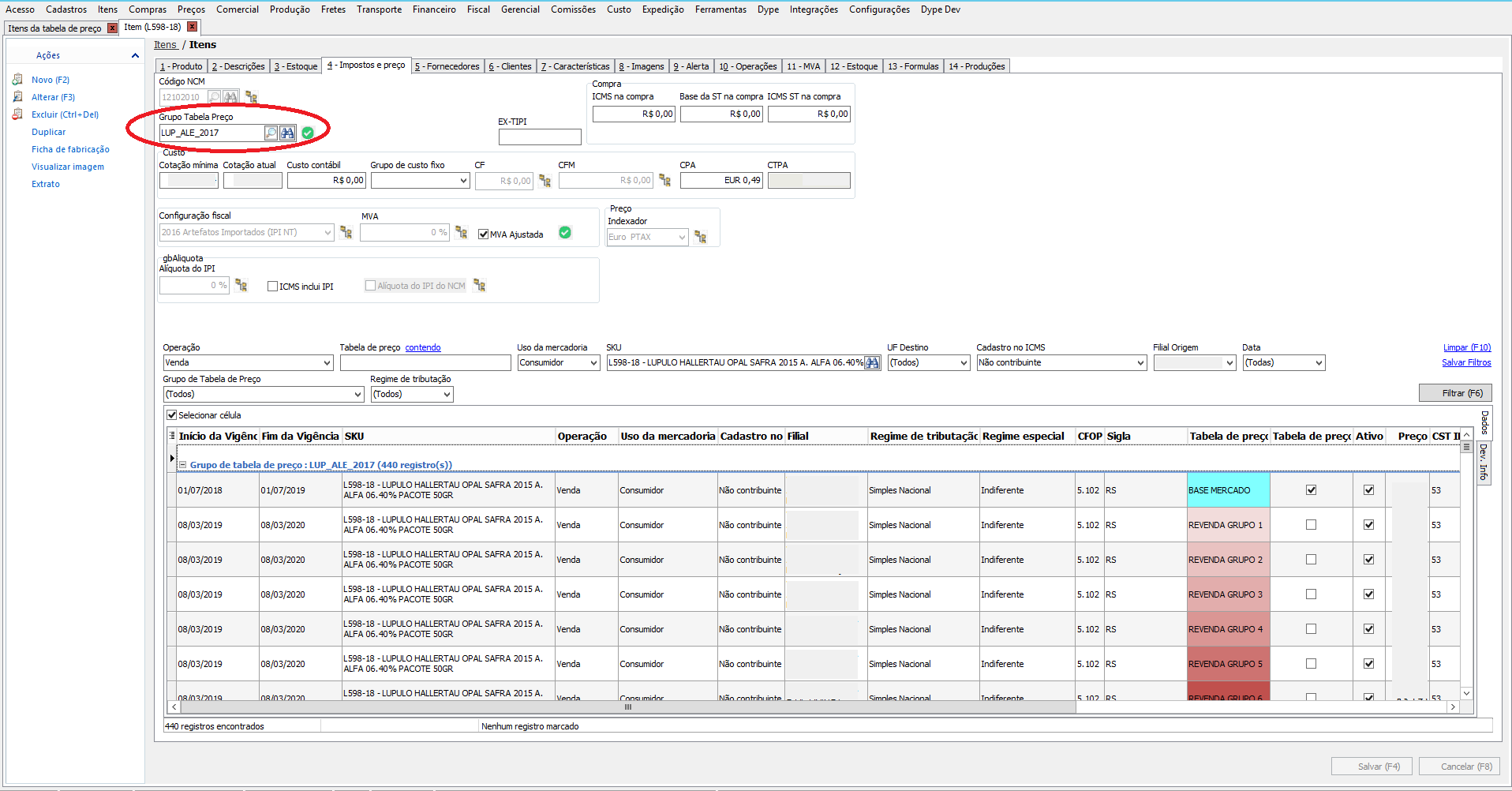Screen dimensions: 1512x791
Task: Click the Tabela de preço filter text field
Action: click(x=425, y=362)
